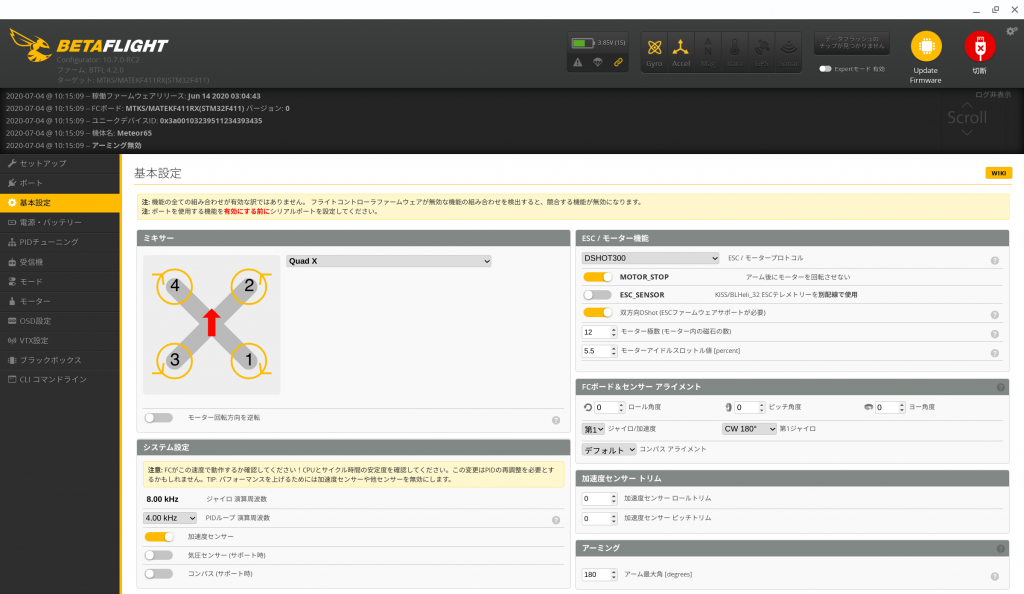Image resolution: width=1024 pixels, height=594 pixels.
Task: Click the link status icon
Action: [x=618, y=63]
